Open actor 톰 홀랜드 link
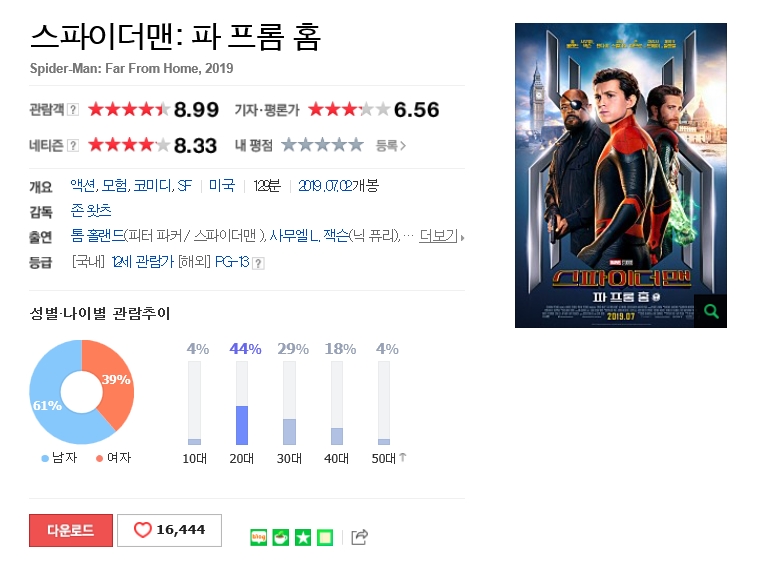762x572 pixels. tap(97, 236)
